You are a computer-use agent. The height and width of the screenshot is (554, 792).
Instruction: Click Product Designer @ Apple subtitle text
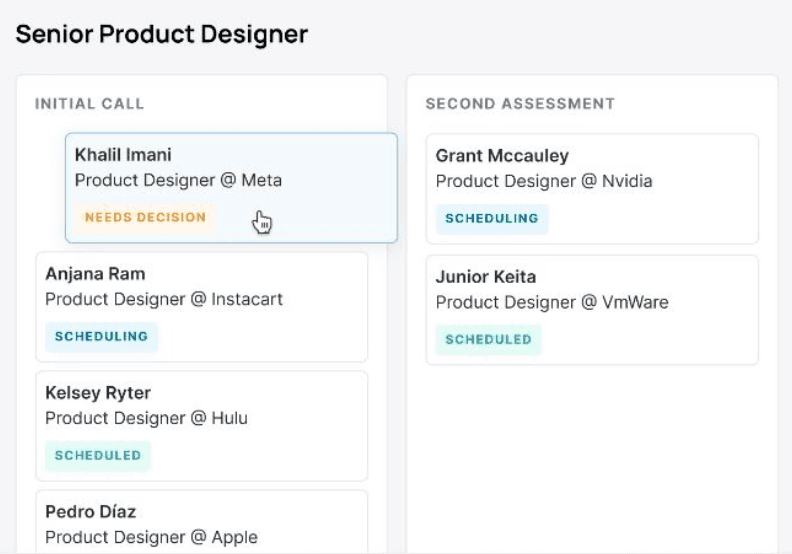pos(151,537)
